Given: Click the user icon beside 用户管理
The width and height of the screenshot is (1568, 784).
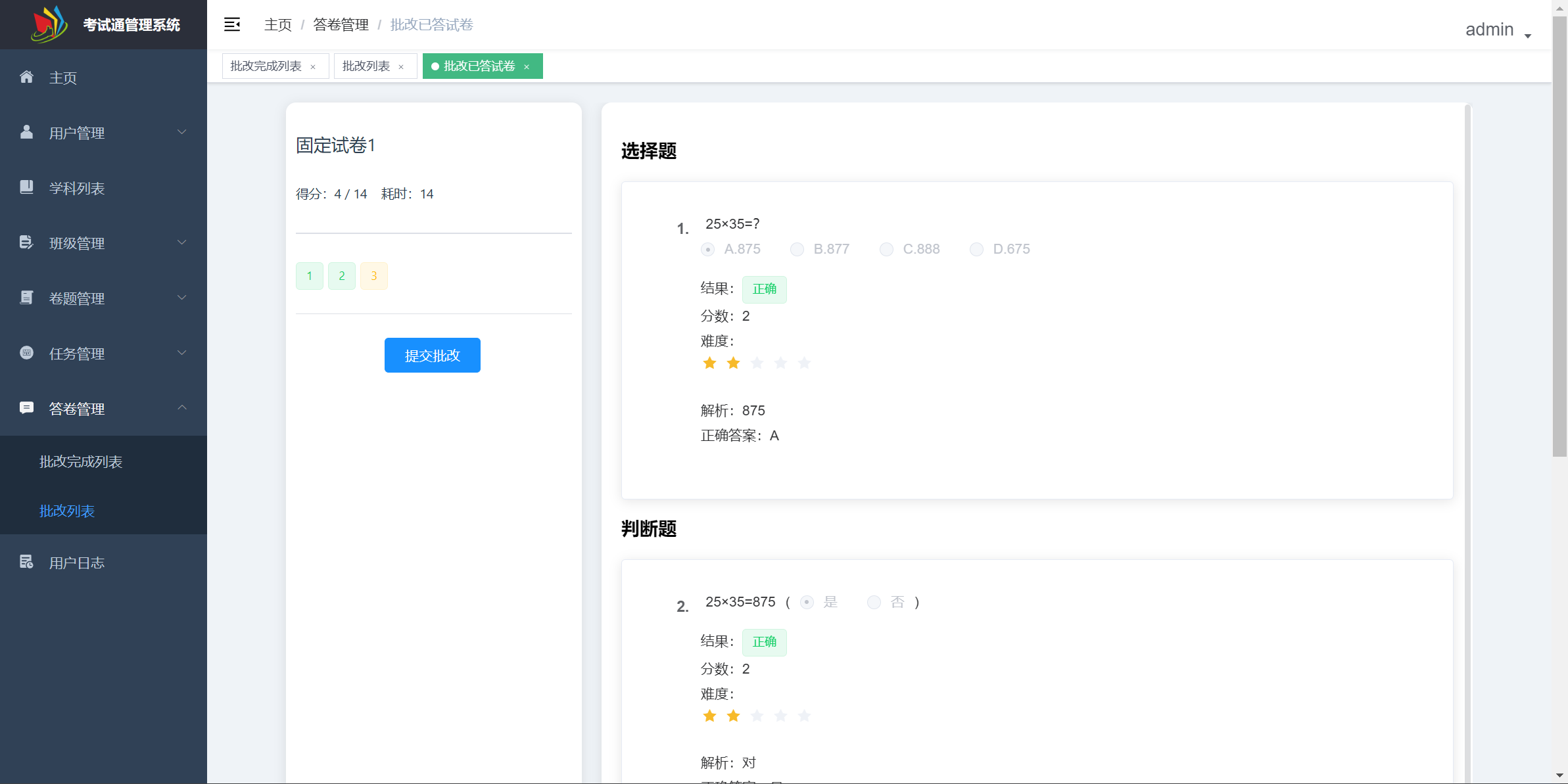Looking at the screenshot, I should (x=26, y=132).
